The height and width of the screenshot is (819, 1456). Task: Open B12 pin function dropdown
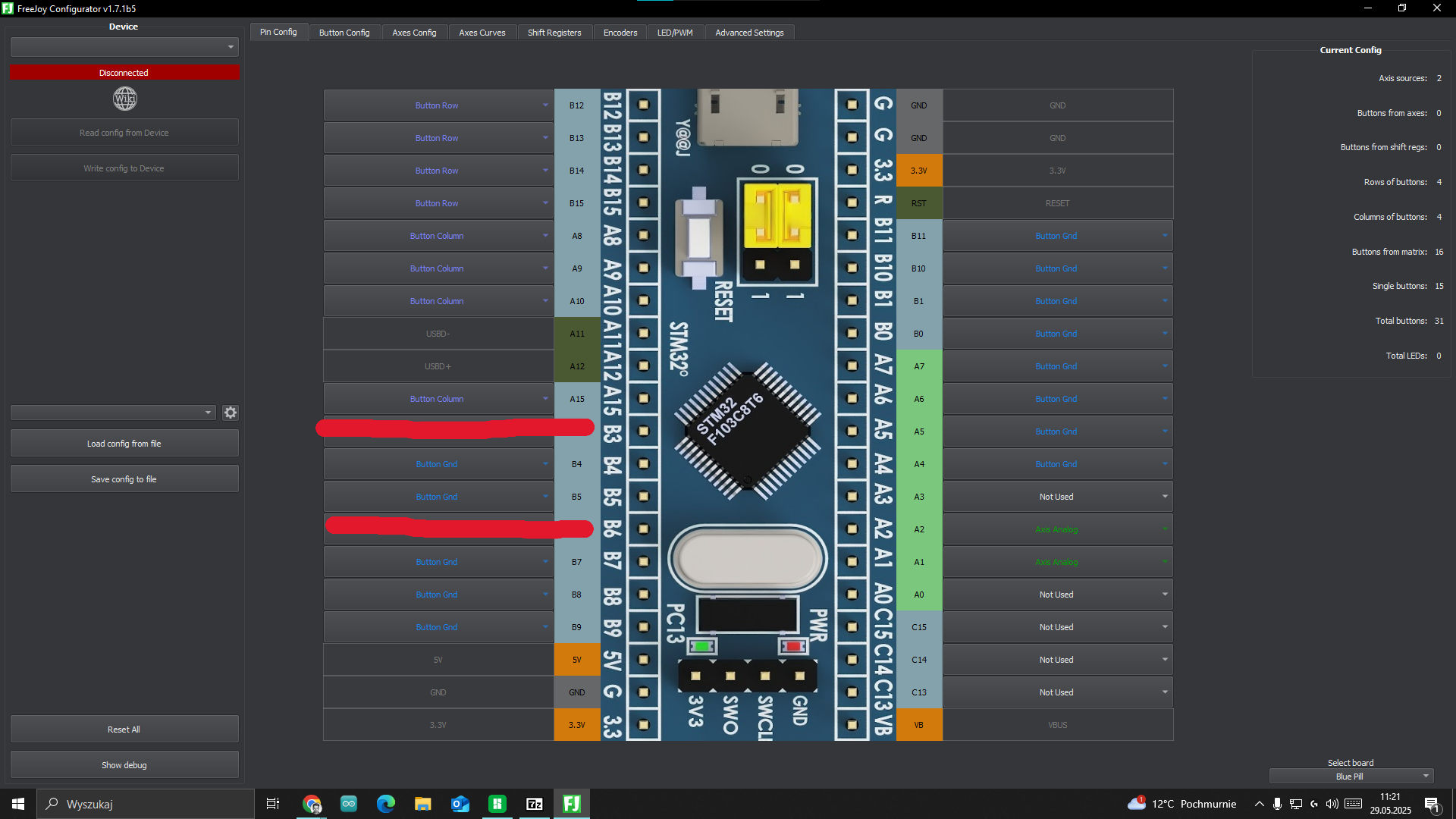438,105
